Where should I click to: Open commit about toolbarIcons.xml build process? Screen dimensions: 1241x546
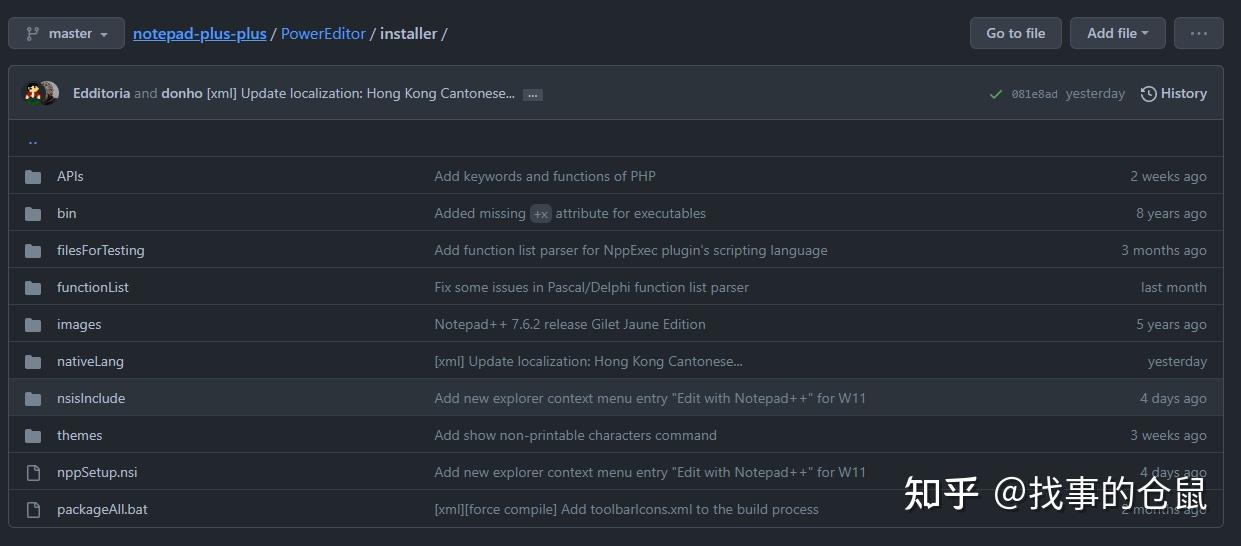click(x=626, y=509)
